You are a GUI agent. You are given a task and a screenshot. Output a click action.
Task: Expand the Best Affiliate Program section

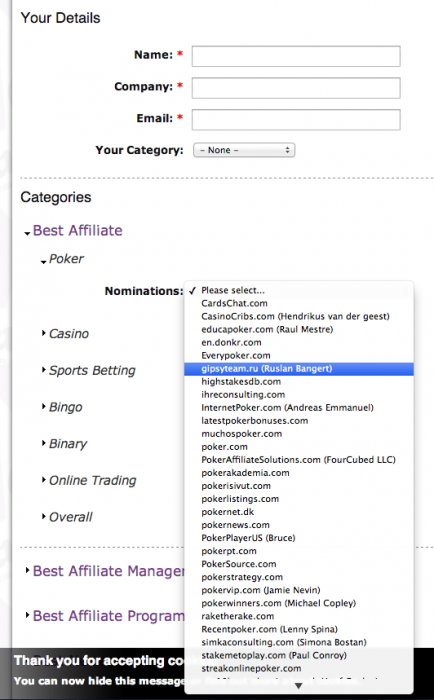pos(105,616)
